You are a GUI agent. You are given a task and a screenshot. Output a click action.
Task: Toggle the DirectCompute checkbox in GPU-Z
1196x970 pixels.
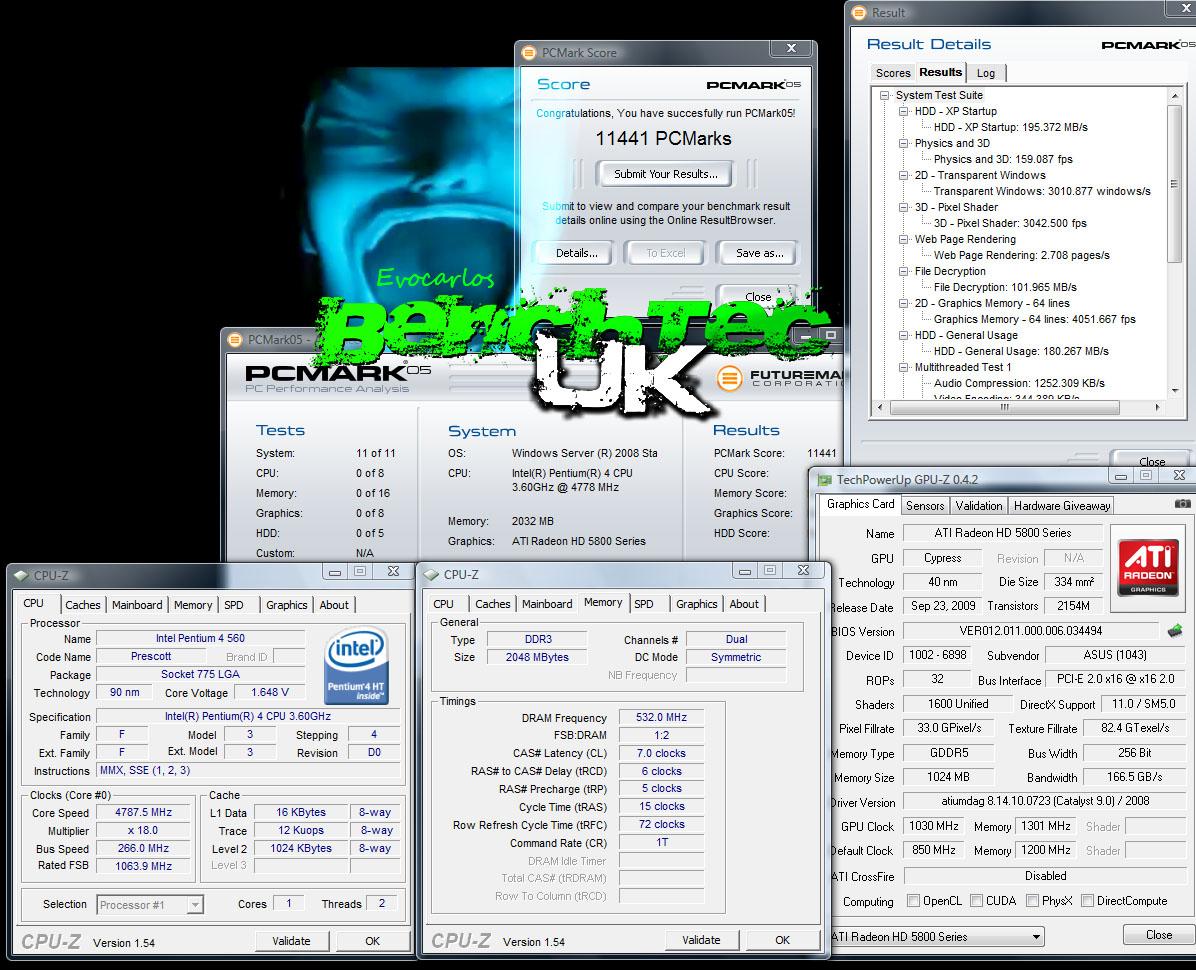1088,901
